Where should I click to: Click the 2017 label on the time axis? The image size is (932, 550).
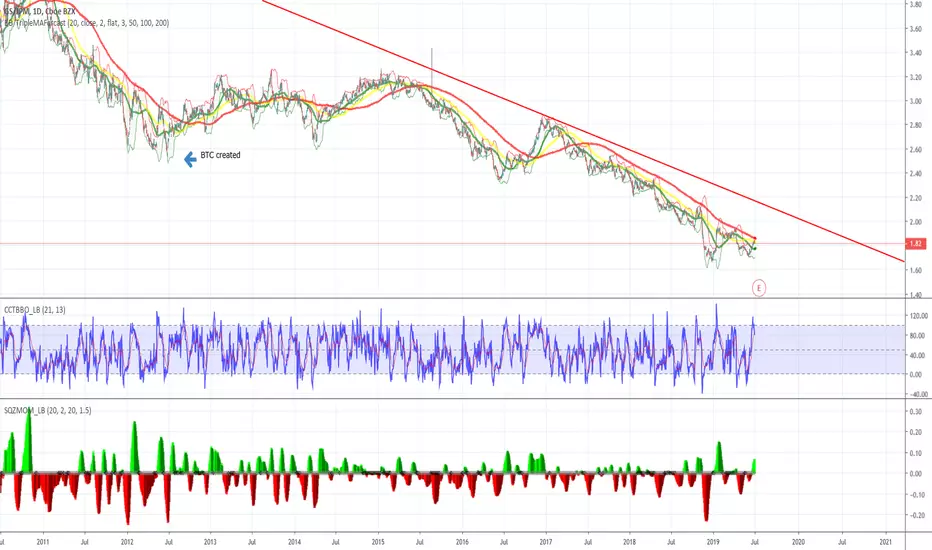pyautogui.click(x=546, y=542)
